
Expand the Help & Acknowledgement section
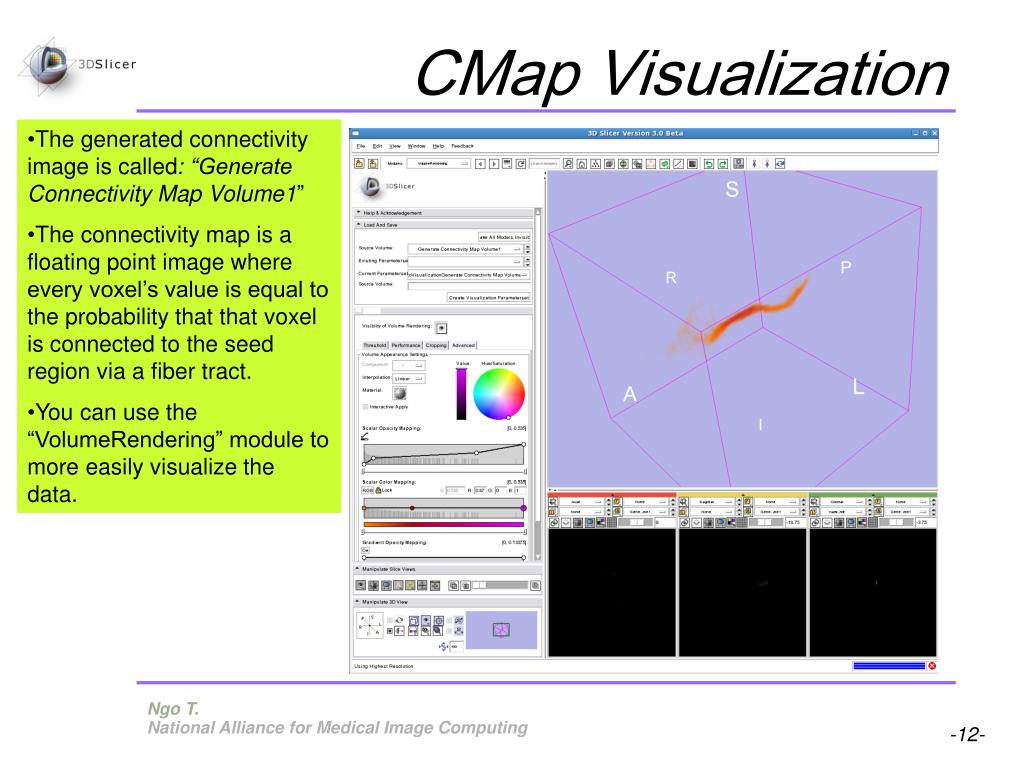pyautogui.click(x=444, y=213)
